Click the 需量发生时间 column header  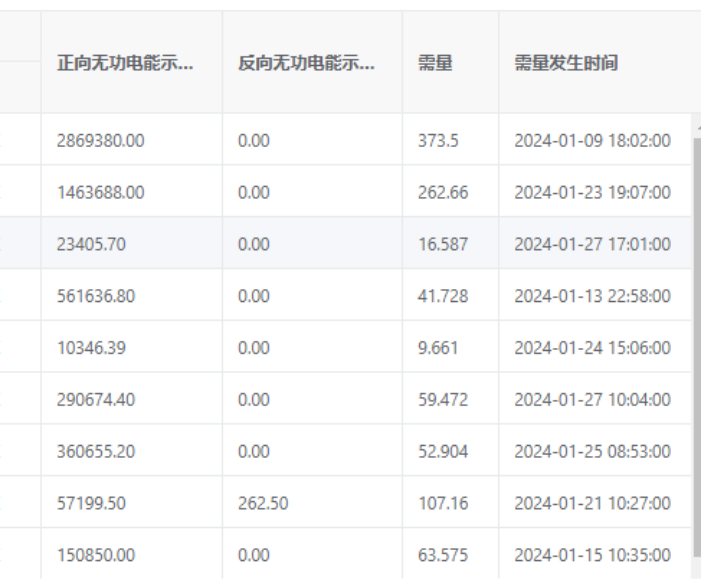(x=566, y=63)
